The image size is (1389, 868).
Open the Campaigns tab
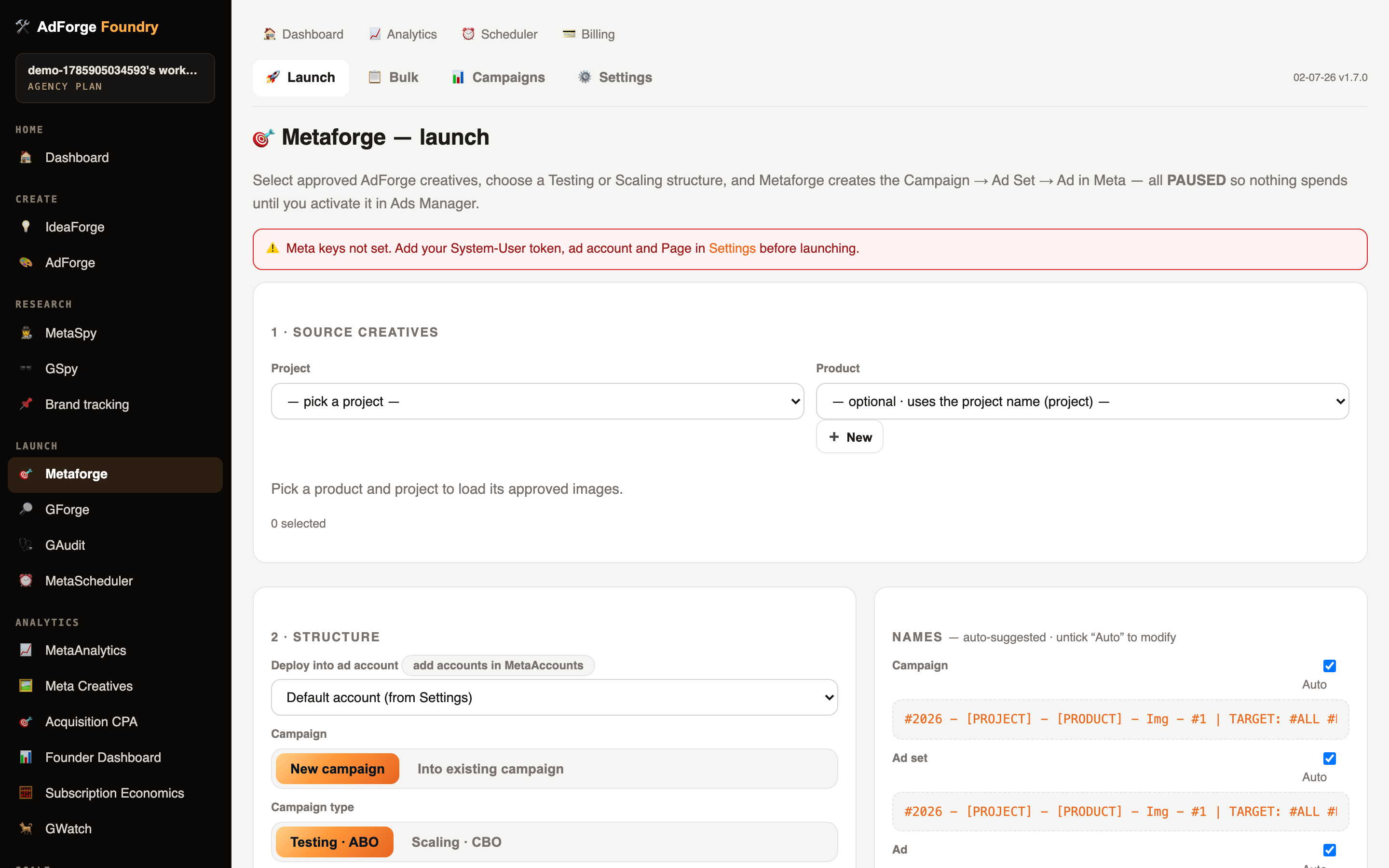click(498, 78)
